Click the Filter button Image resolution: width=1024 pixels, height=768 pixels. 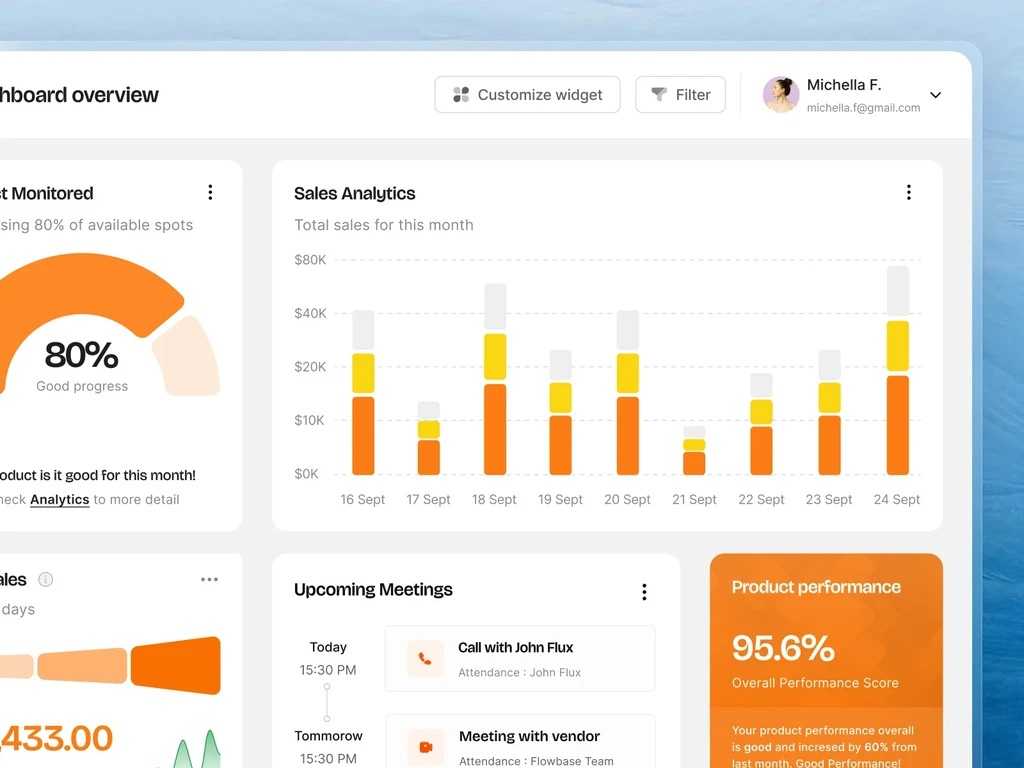point(680,95)
